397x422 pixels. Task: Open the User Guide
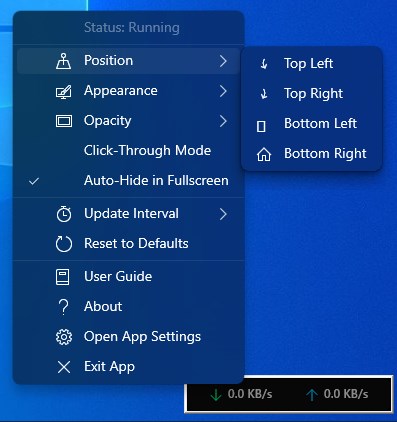tap(129, 276)
